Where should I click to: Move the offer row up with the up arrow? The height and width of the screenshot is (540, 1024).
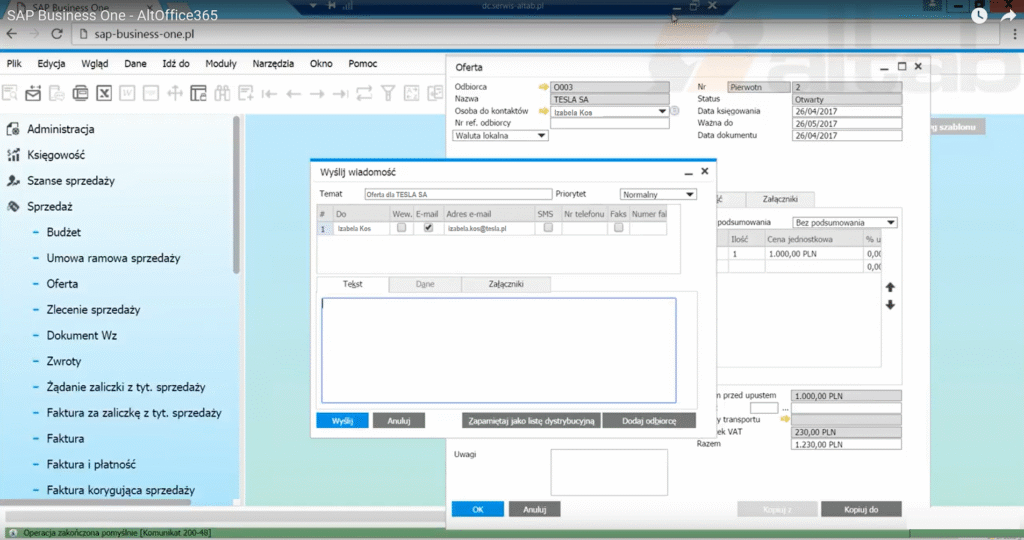tap(890, 287)
